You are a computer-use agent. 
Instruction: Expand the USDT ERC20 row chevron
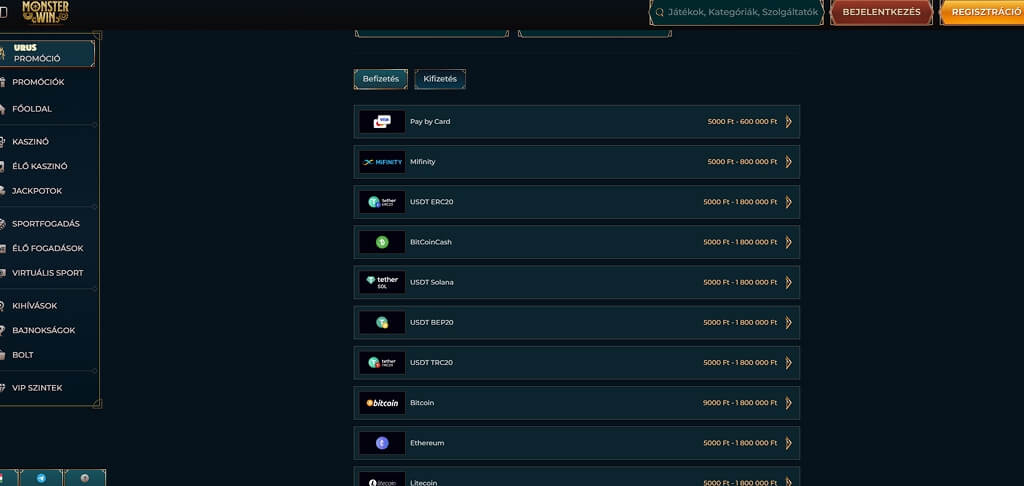point(788,202)
